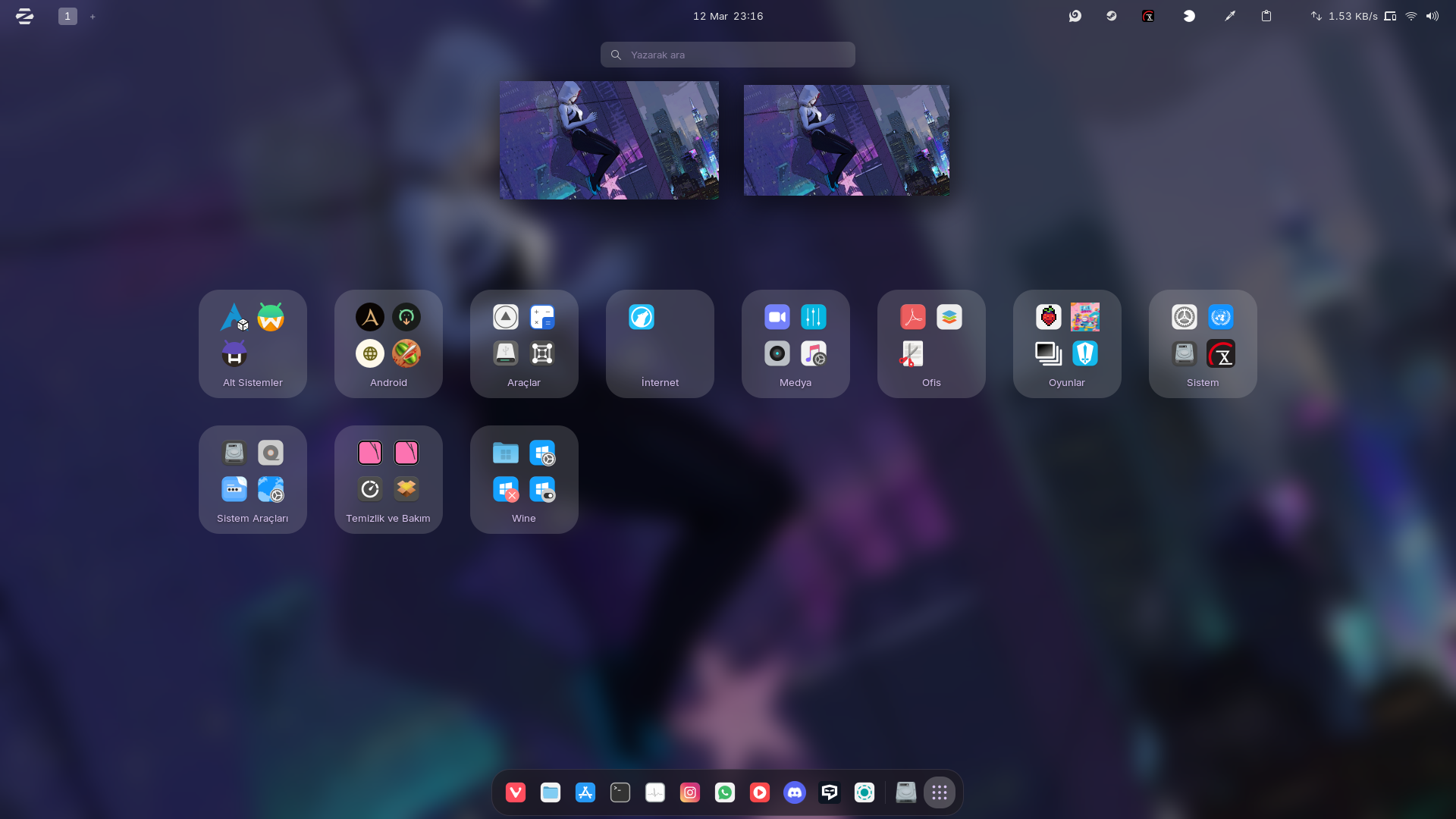Click the 1.53 KB/s network speed text
Screen dimensions: 1456x819
pyautogui.click(x=1353, y=16)
